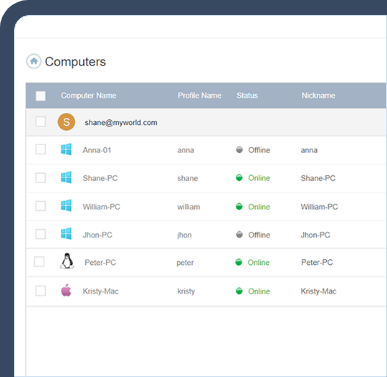
Task: Click Offline status text in Jhon-PC row
Action: tap(259, 235)
